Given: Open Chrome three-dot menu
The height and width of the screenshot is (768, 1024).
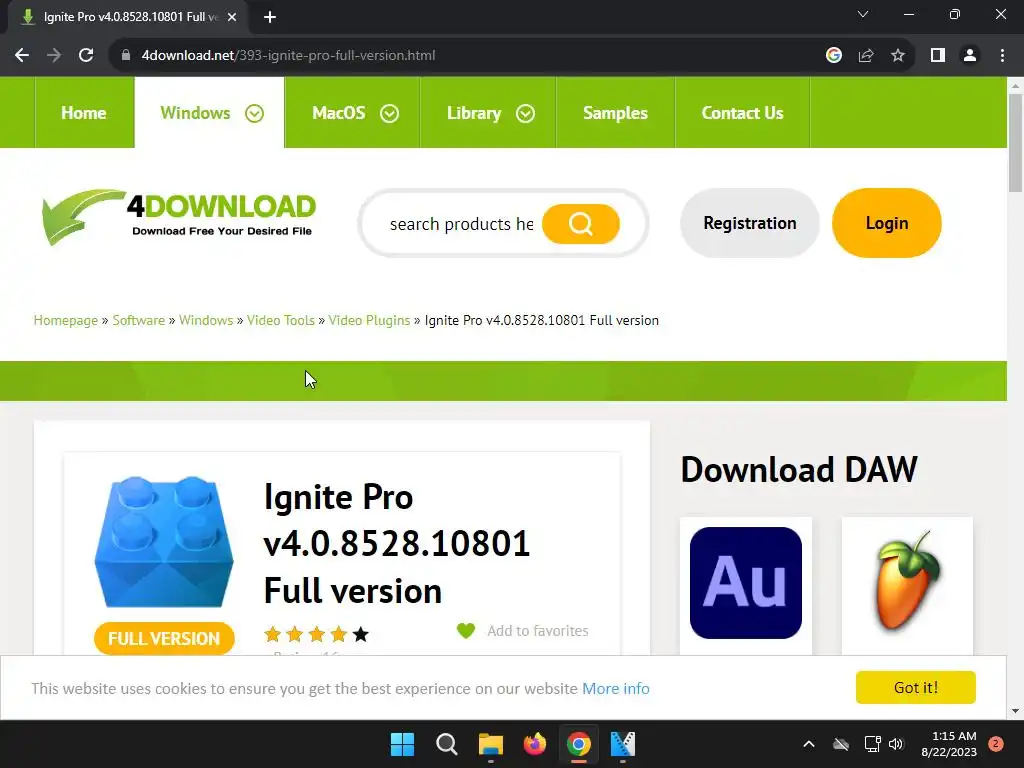Looking at the screenshot, I should tap(1002, 56).
